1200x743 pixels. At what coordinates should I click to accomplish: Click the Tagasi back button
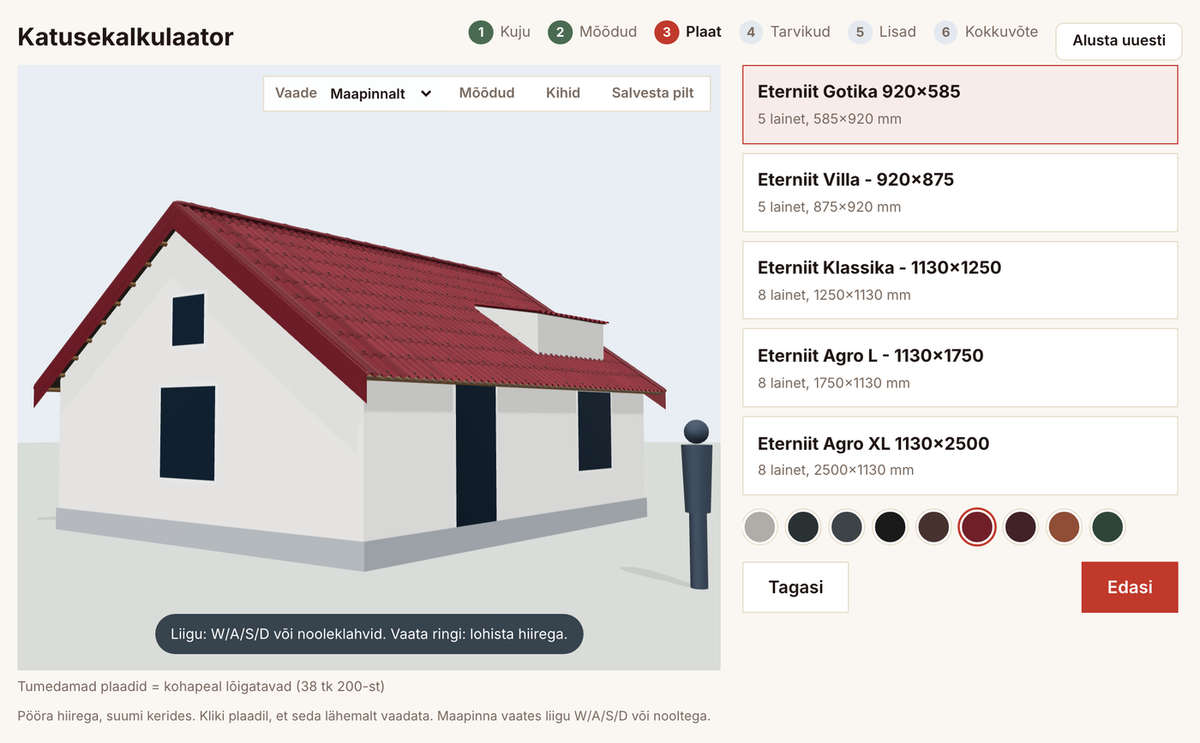(796, 587)
